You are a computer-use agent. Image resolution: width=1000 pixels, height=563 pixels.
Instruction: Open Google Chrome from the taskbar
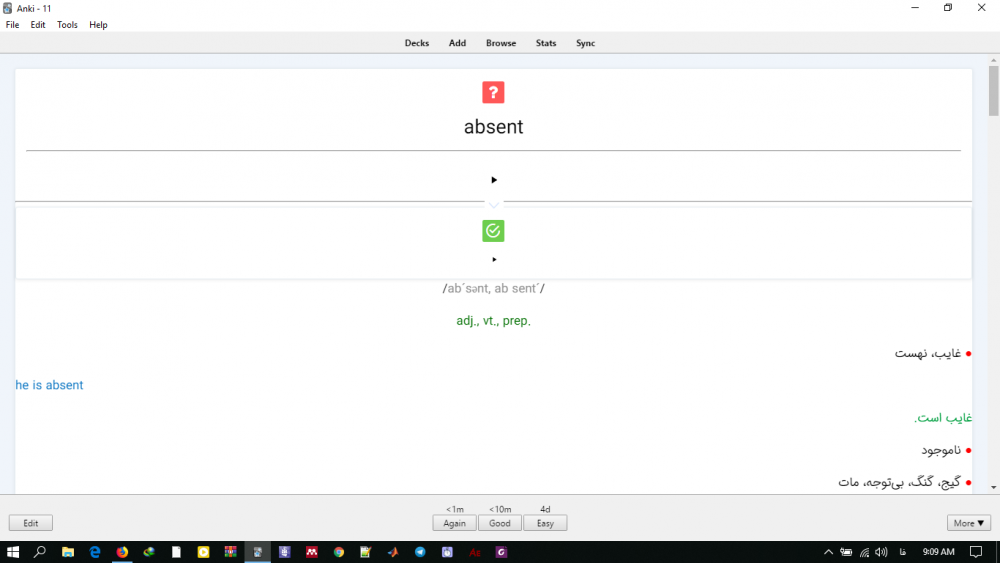point(339,552)
